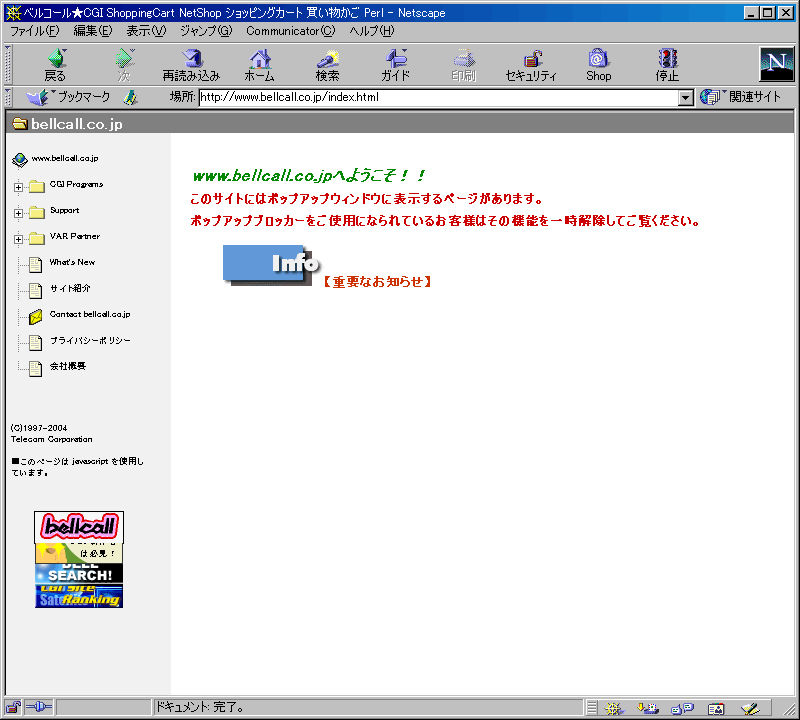Click the location URL input field
The image size is (800, 720).
coord(438,97)
